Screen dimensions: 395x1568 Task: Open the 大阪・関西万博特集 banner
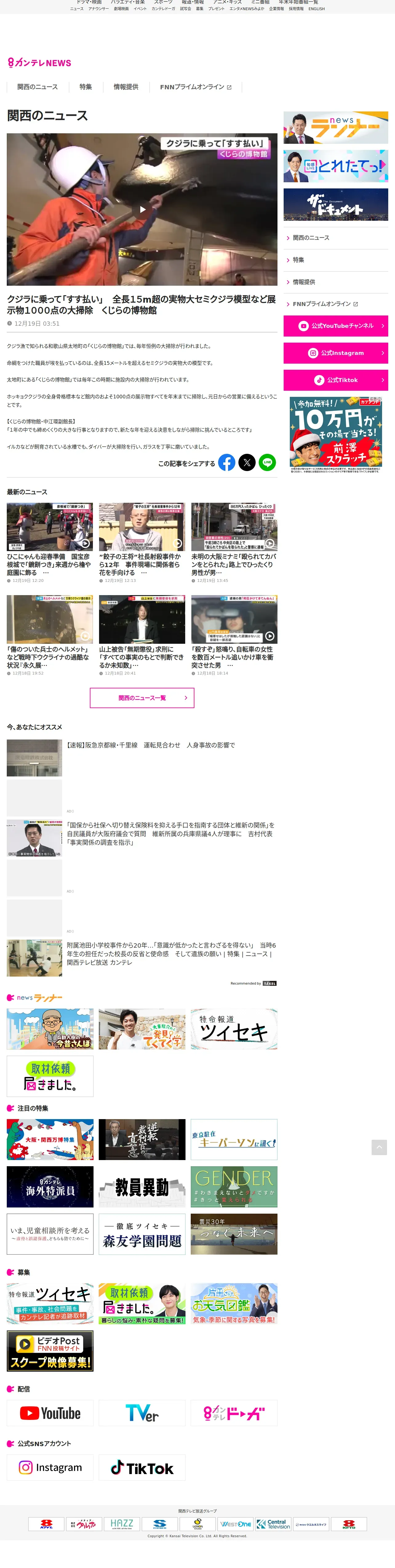(50, 1139)
